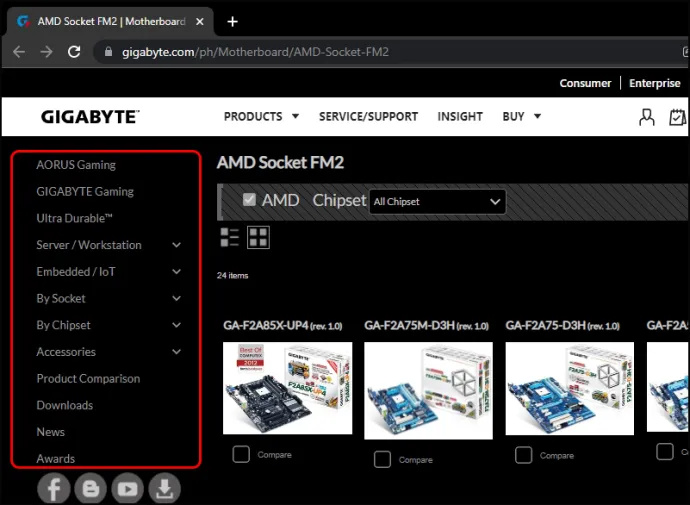Click GA-F2A75M-D3H motherboard image
690x505 pixels.
[x=429, y=391]
